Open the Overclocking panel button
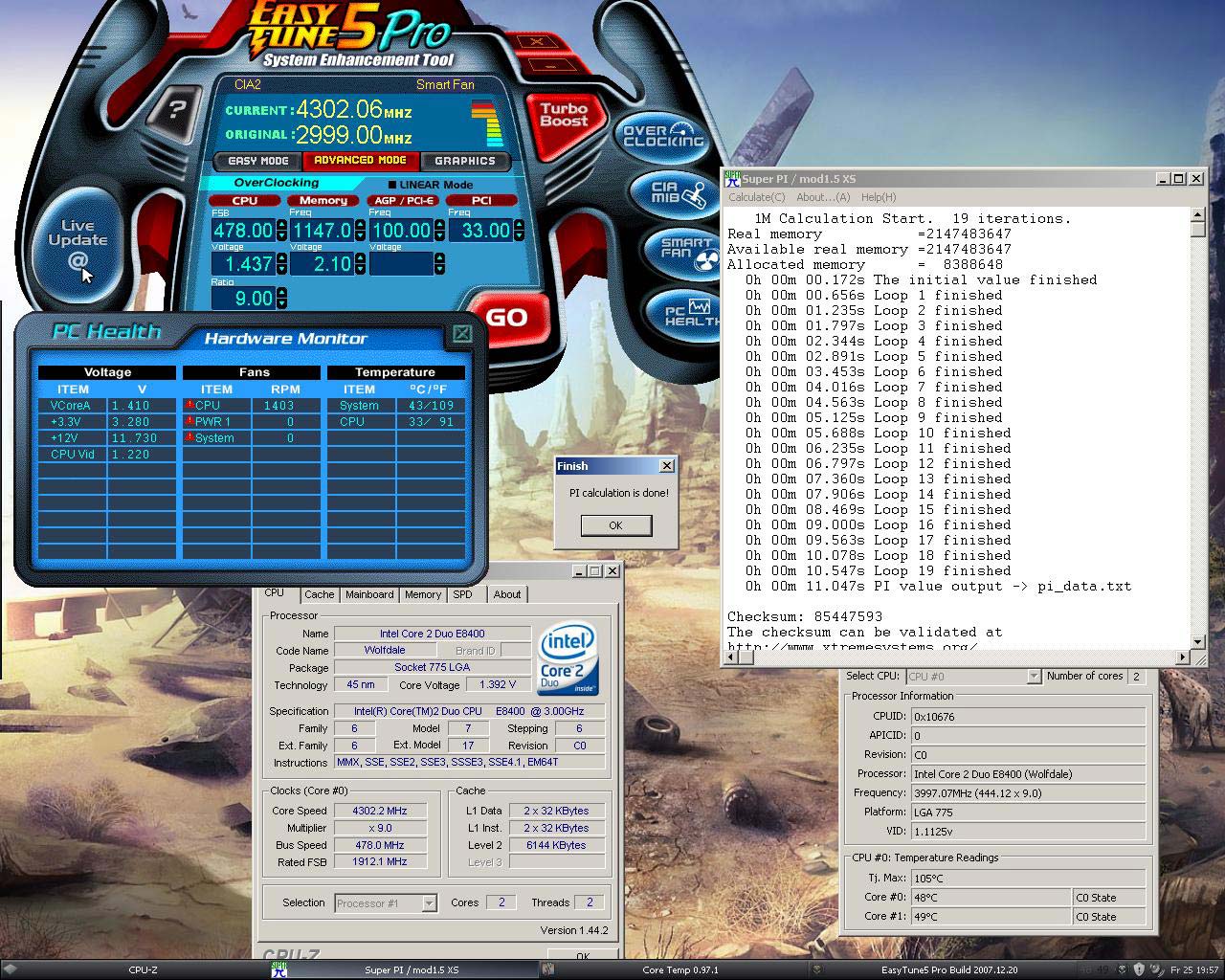 662,137
